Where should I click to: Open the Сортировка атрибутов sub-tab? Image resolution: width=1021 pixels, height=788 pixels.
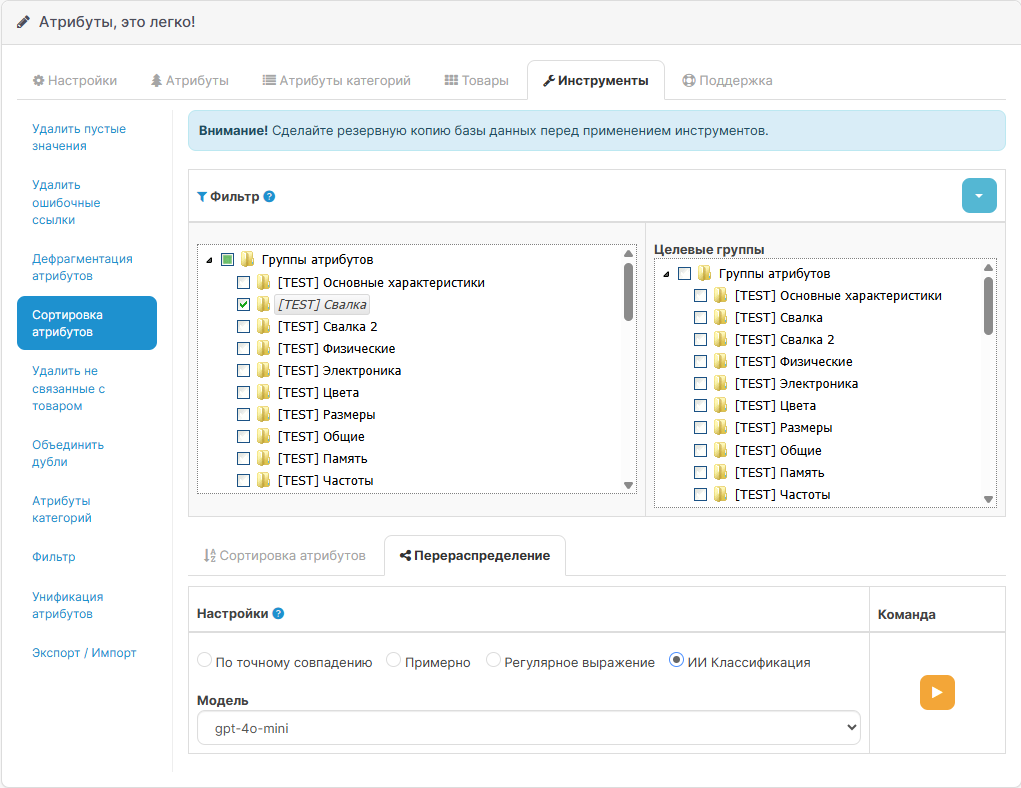pyautogui.click(x=284, y=556)
